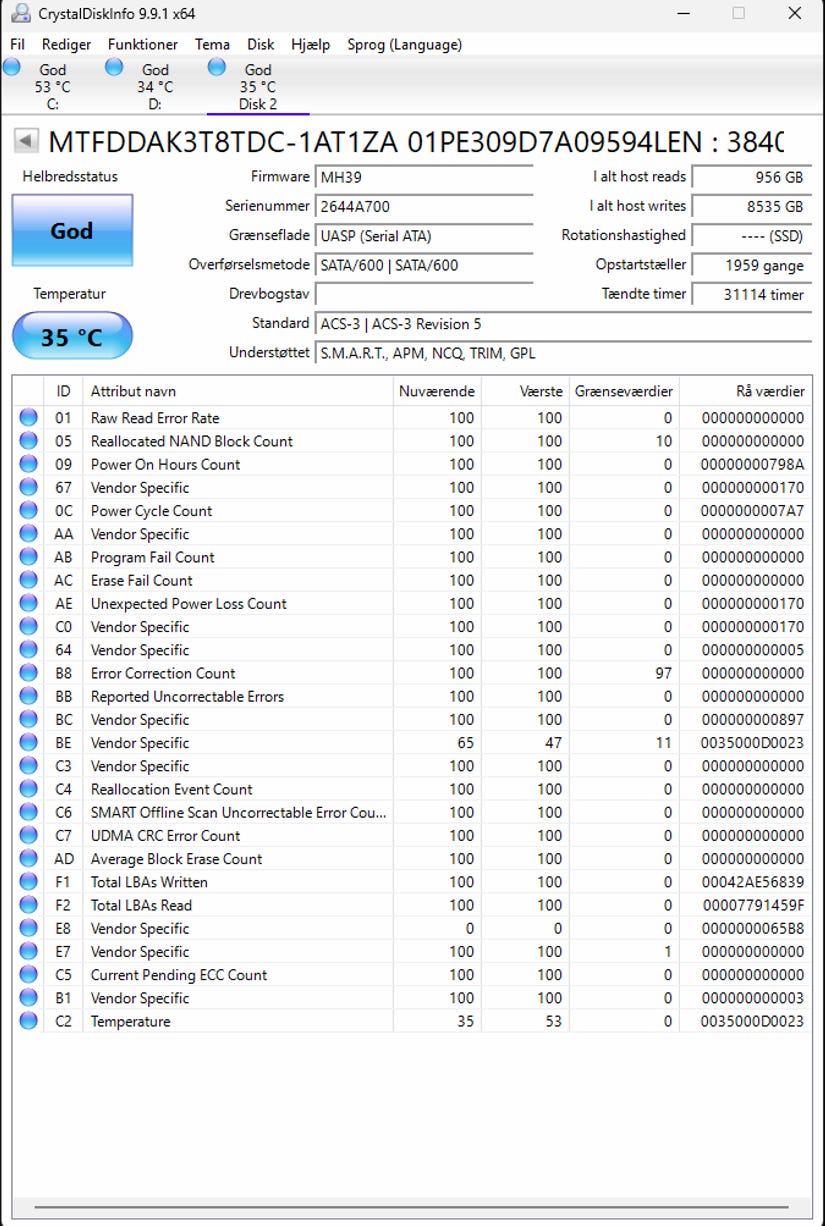Click the God health status button
The height and width of the screenshot is (1226, 825).
72,230
